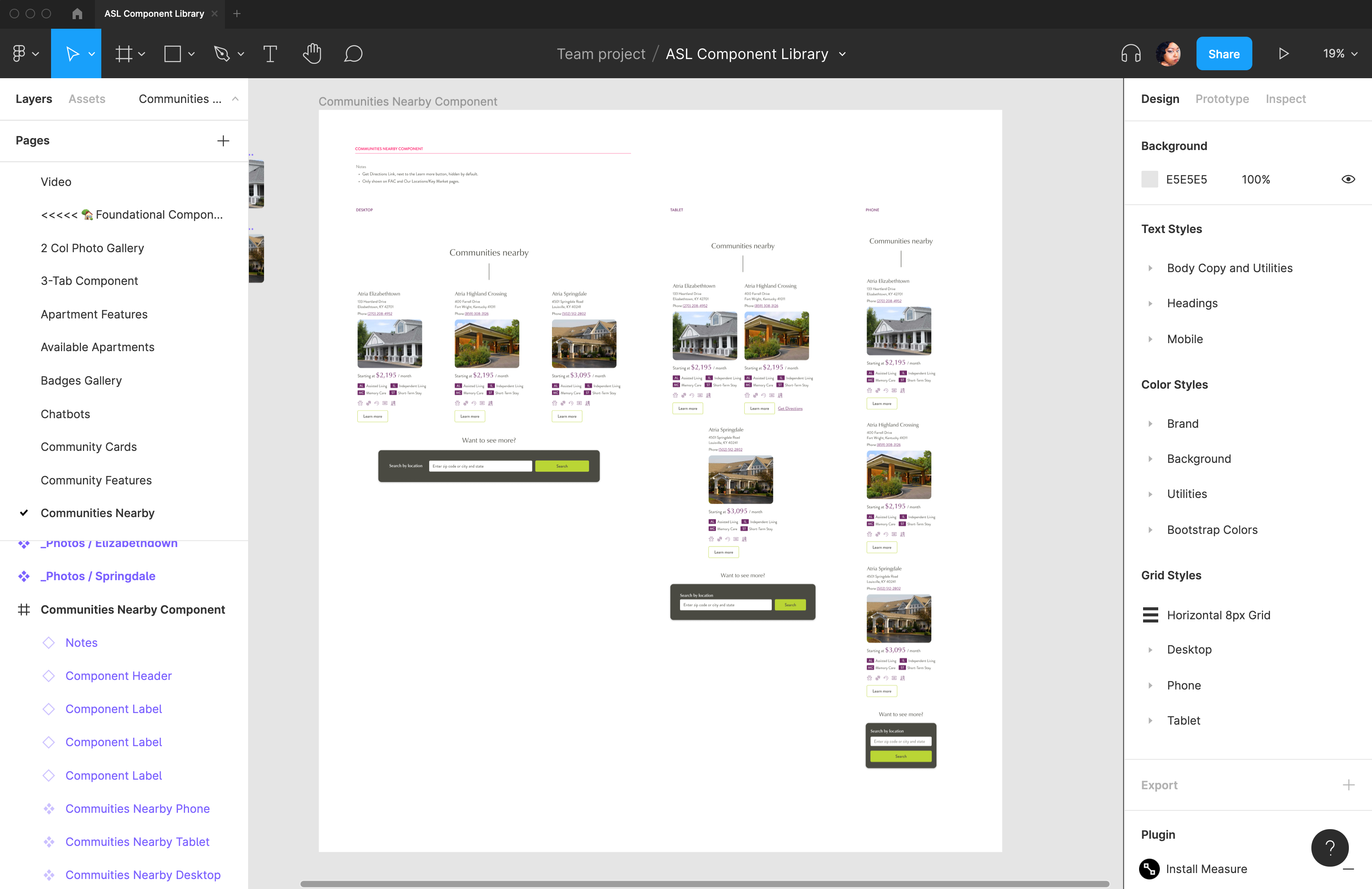Open the Figma main menu icon
This screenshot has width=1372, height=889.
(x=19, y=53)
